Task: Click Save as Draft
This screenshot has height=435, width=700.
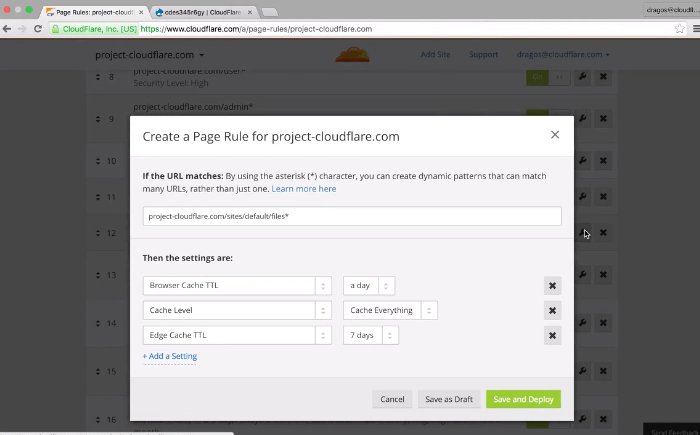Action: (449, 399)
